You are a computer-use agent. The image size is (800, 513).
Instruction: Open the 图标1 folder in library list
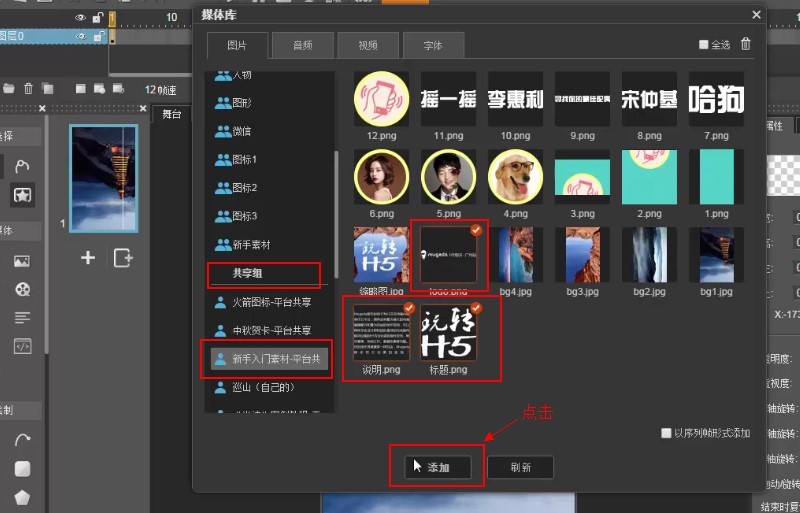[x=244, y=160]
